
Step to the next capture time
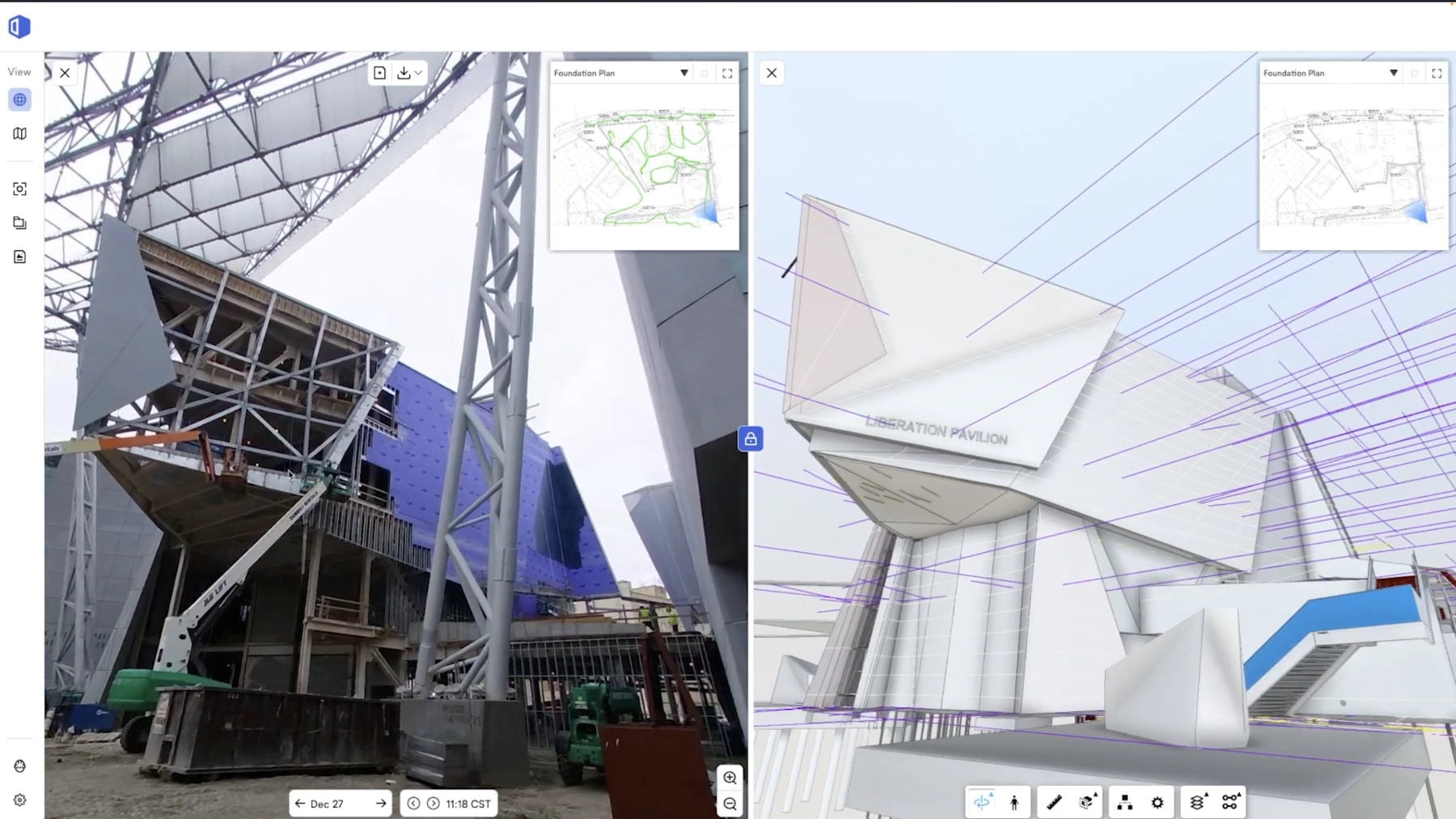click(x=434, y=804)
